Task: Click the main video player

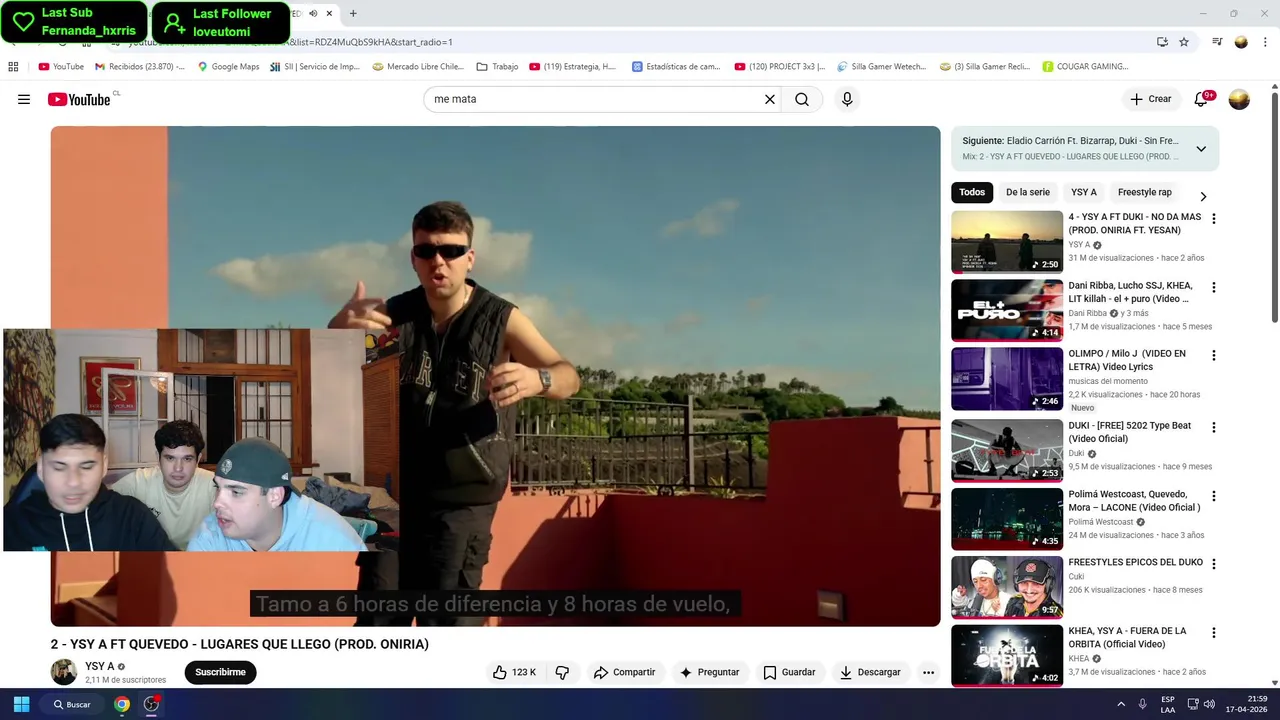Action: 495,376
